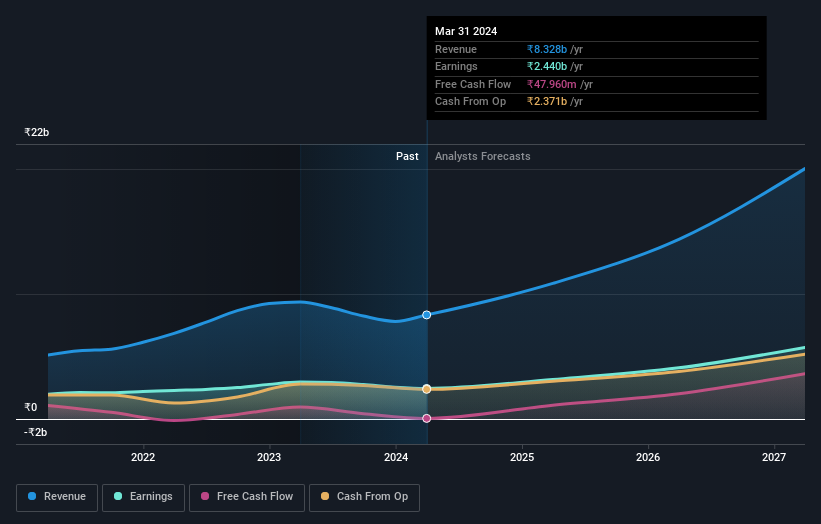Toggle the Revenue legend series

click(x=57, y=497)
